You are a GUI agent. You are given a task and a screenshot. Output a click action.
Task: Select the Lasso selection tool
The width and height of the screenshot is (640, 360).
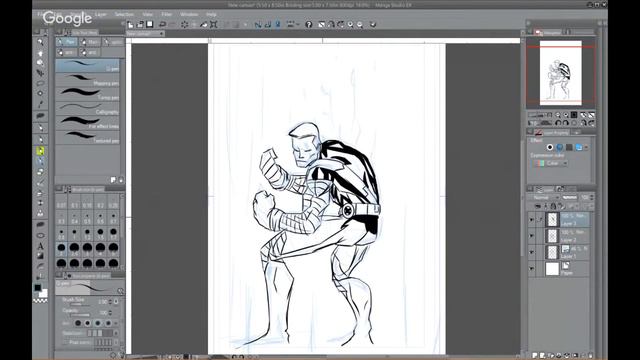point(40,83)
